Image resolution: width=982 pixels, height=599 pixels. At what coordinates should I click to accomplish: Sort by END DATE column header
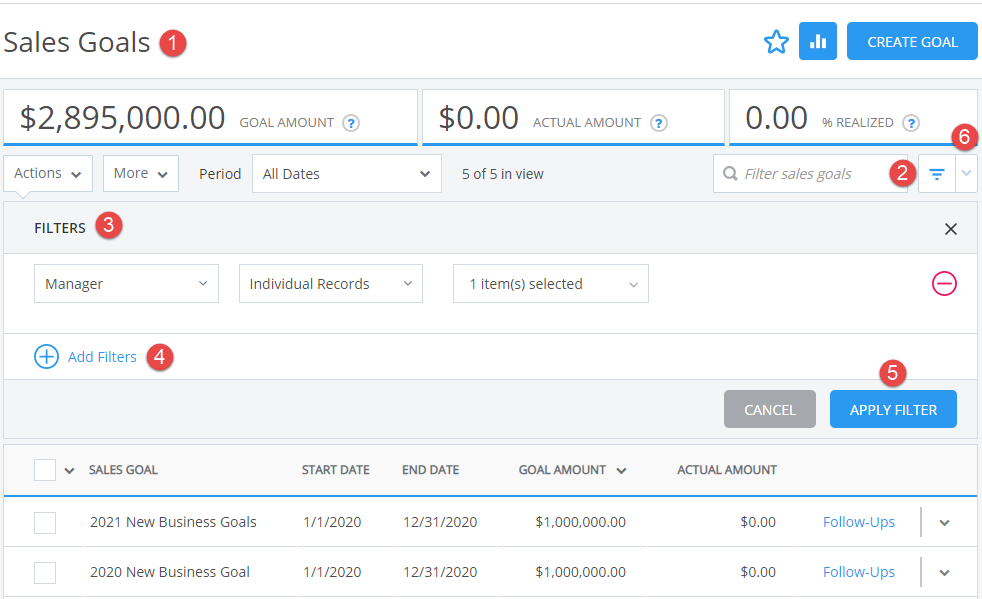tap(430, 470)
